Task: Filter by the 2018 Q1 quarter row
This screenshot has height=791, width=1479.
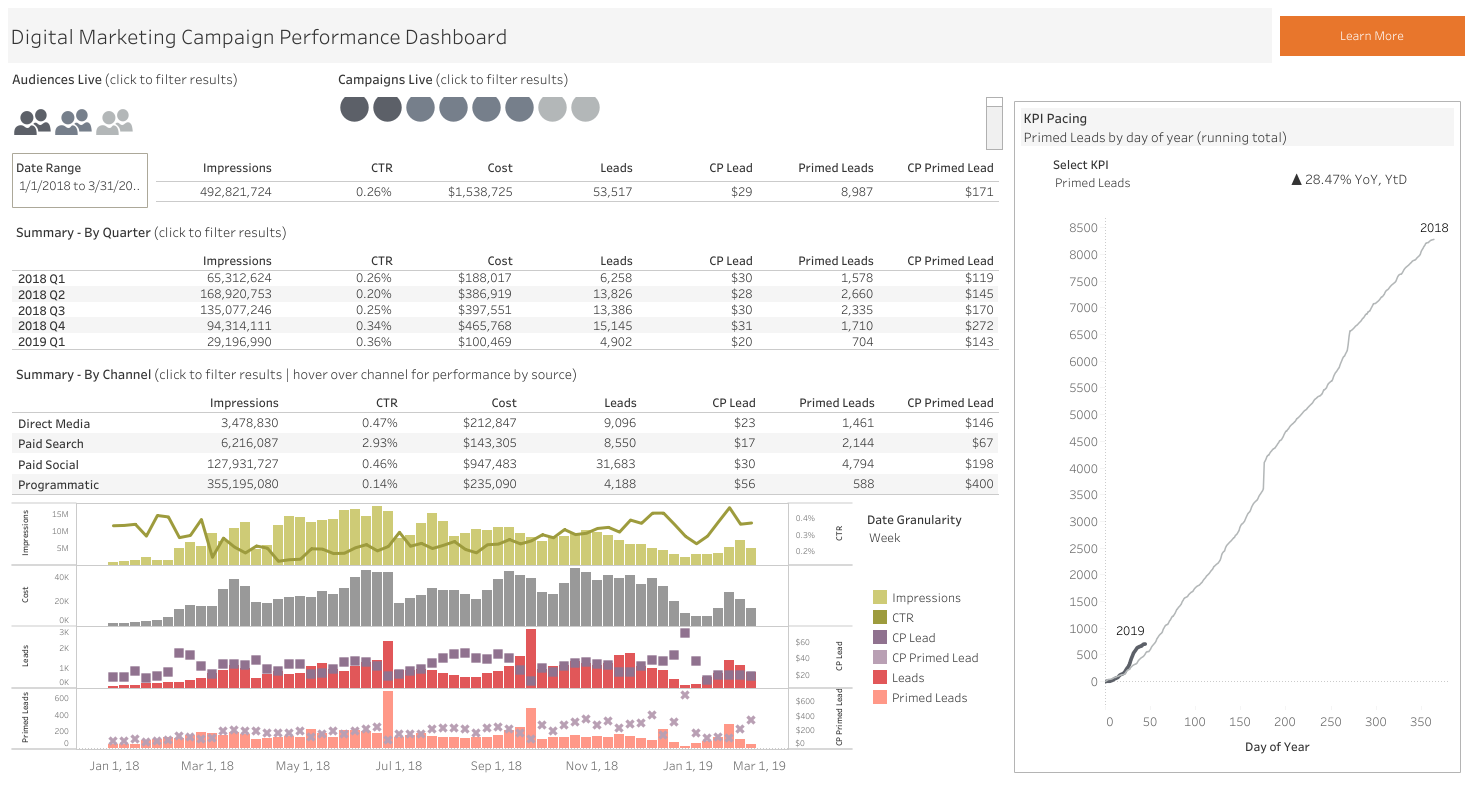Action: [505, 278]
